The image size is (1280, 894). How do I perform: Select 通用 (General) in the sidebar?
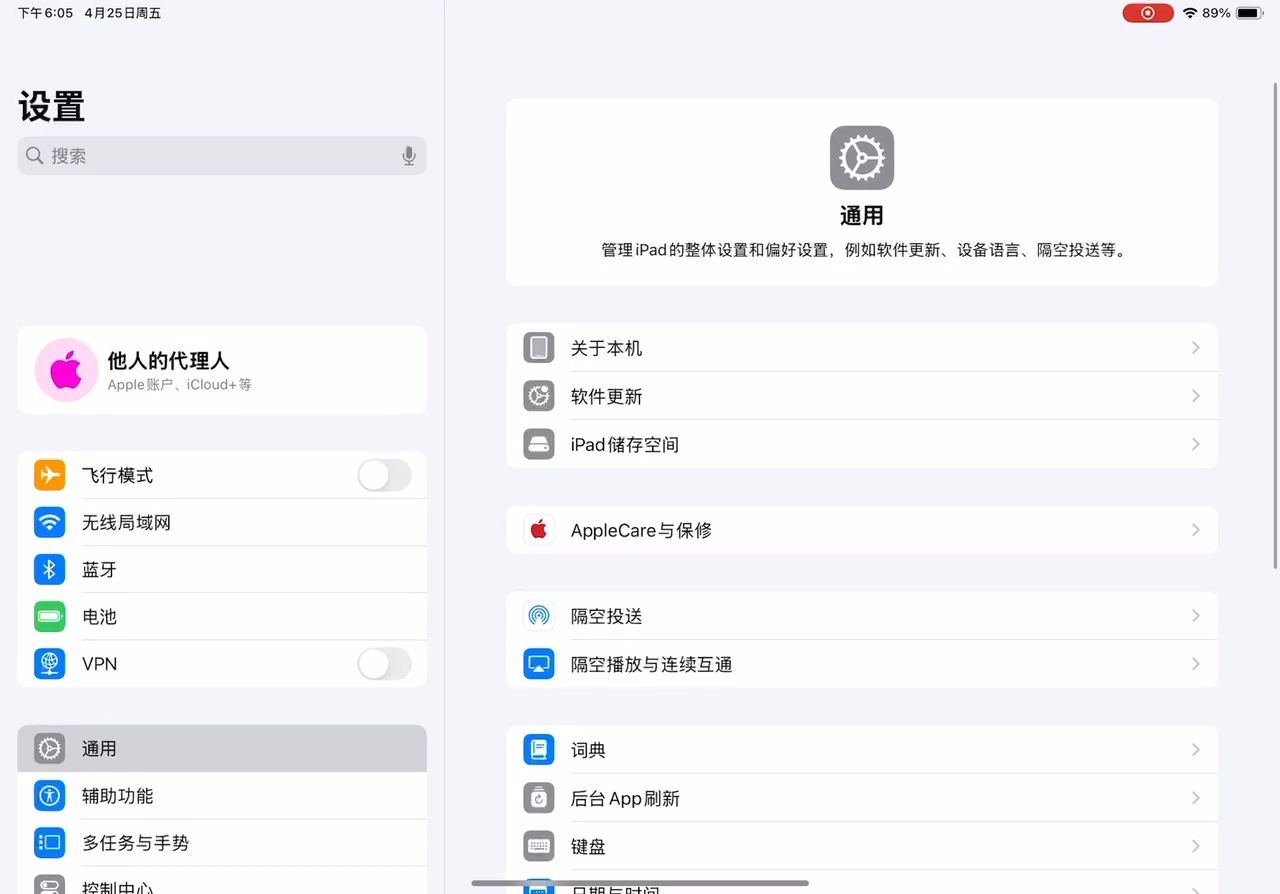point(222,748)
